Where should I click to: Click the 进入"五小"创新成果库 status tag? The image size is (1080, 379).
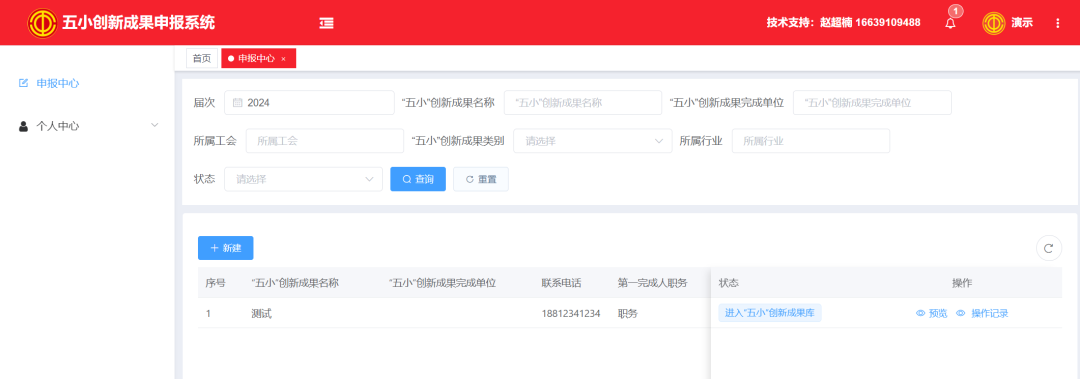tap(770, 313)
